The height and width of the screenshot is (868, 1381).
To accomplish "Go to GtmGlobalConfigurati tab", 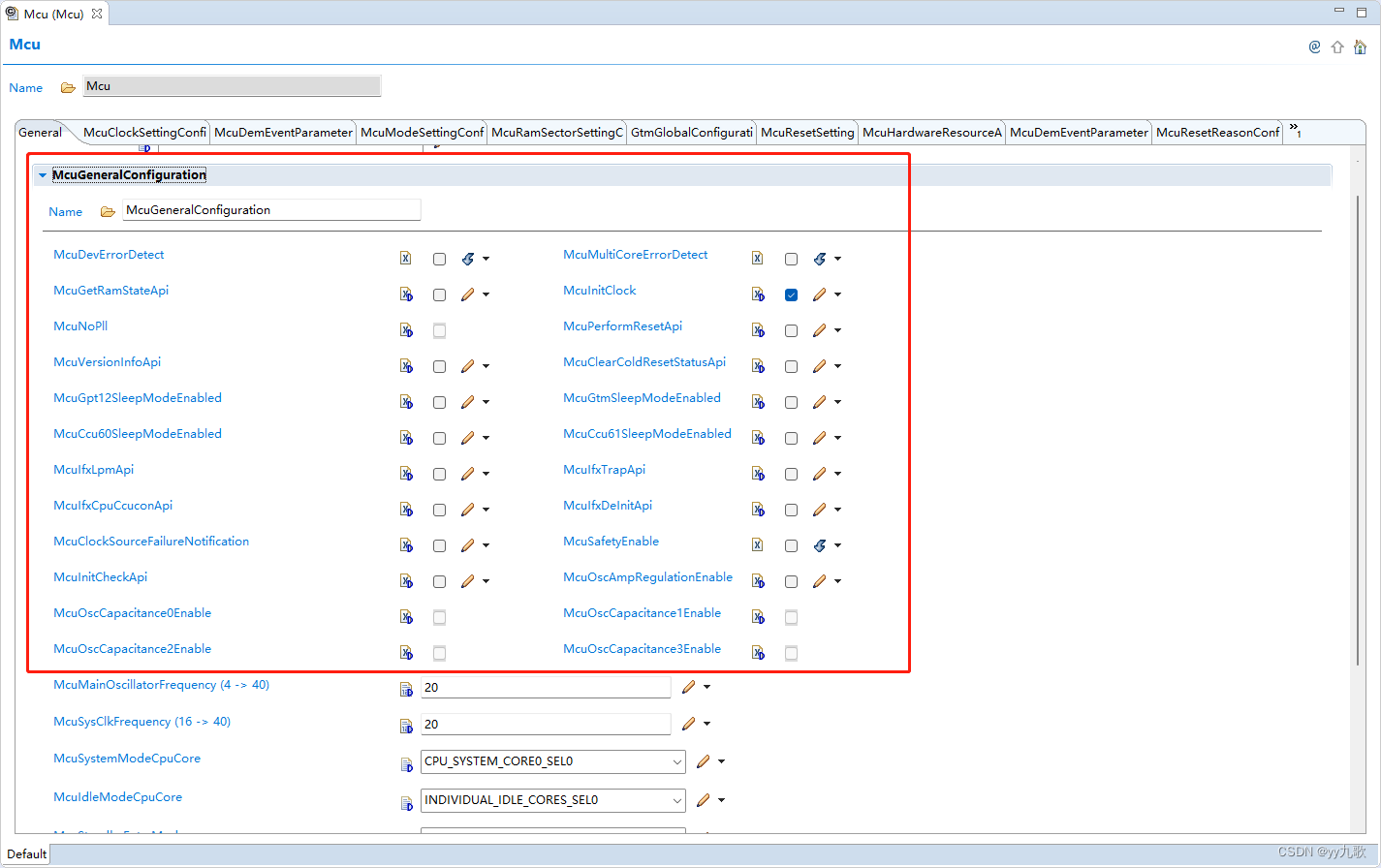I will 691,133.
